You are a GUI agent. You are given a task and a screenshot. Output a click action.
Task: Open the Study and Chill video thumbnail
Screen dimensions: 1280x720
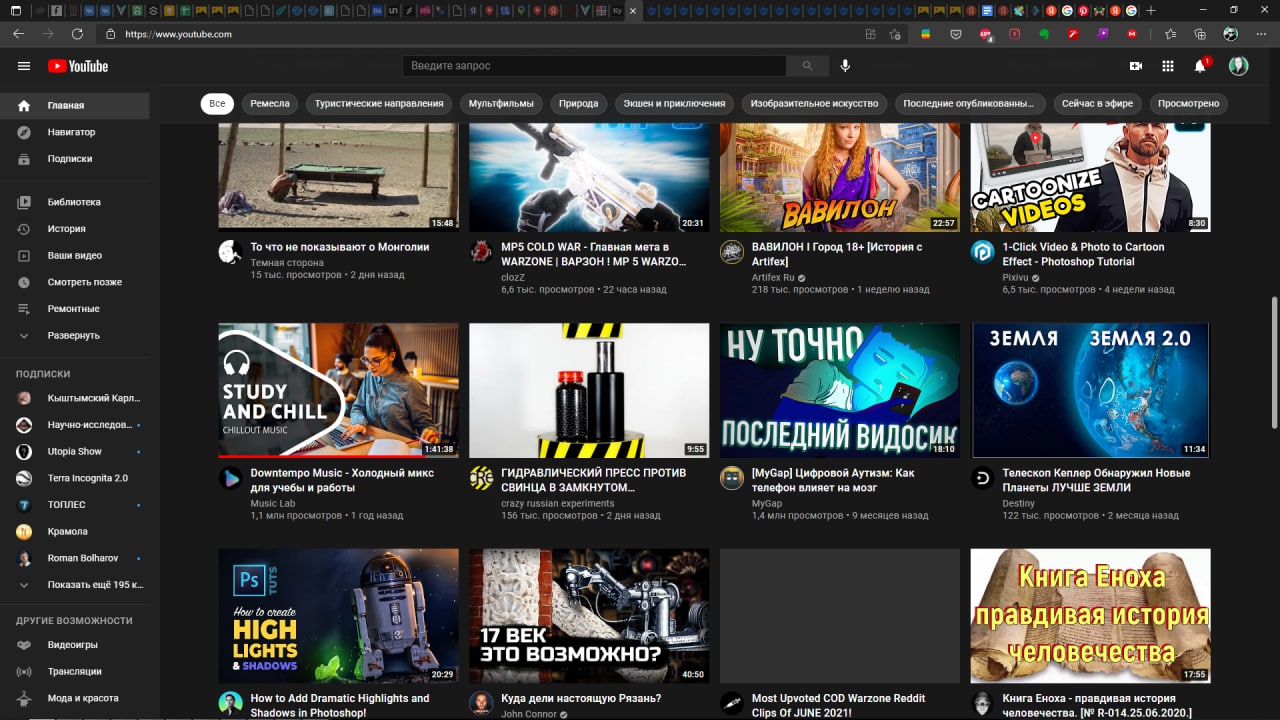click(339, 390)
